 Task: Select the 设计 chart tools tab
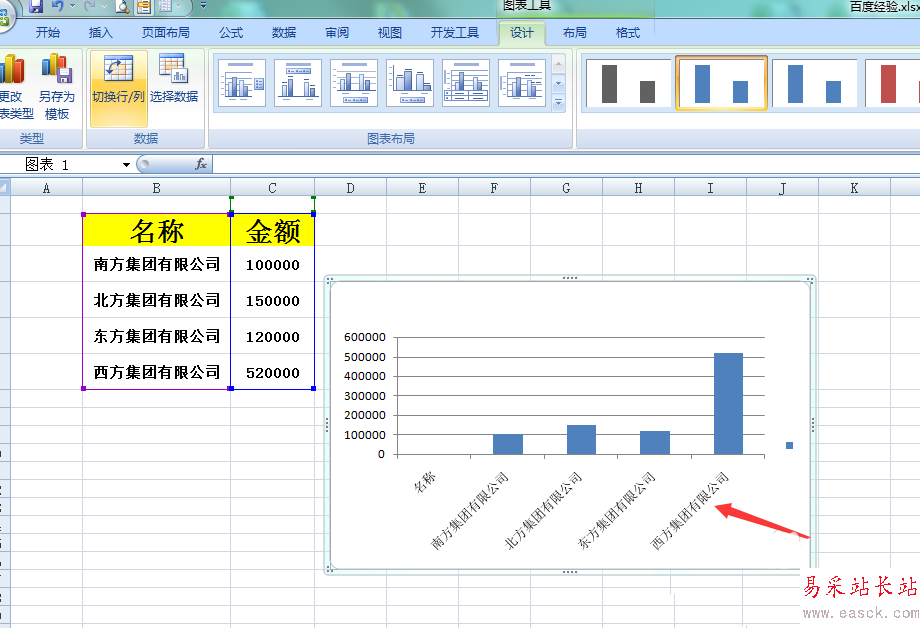pyautogui.click(x=522, y=33)
